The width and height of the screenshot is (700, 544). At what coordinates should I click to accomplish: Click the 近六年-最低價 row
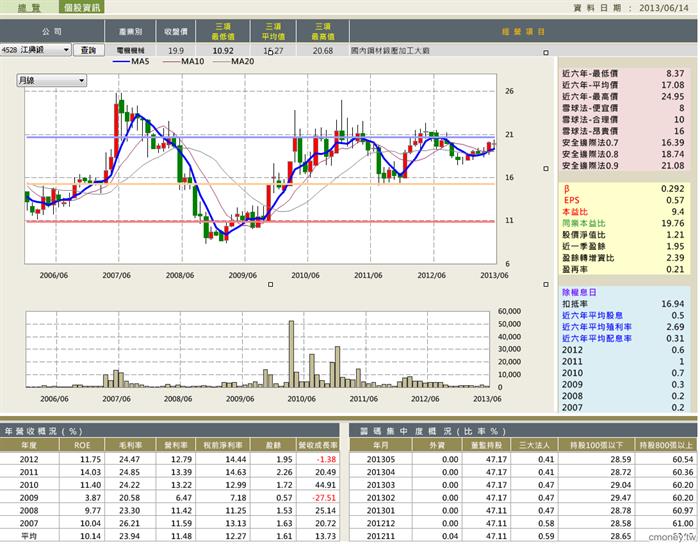coord(623,73)
